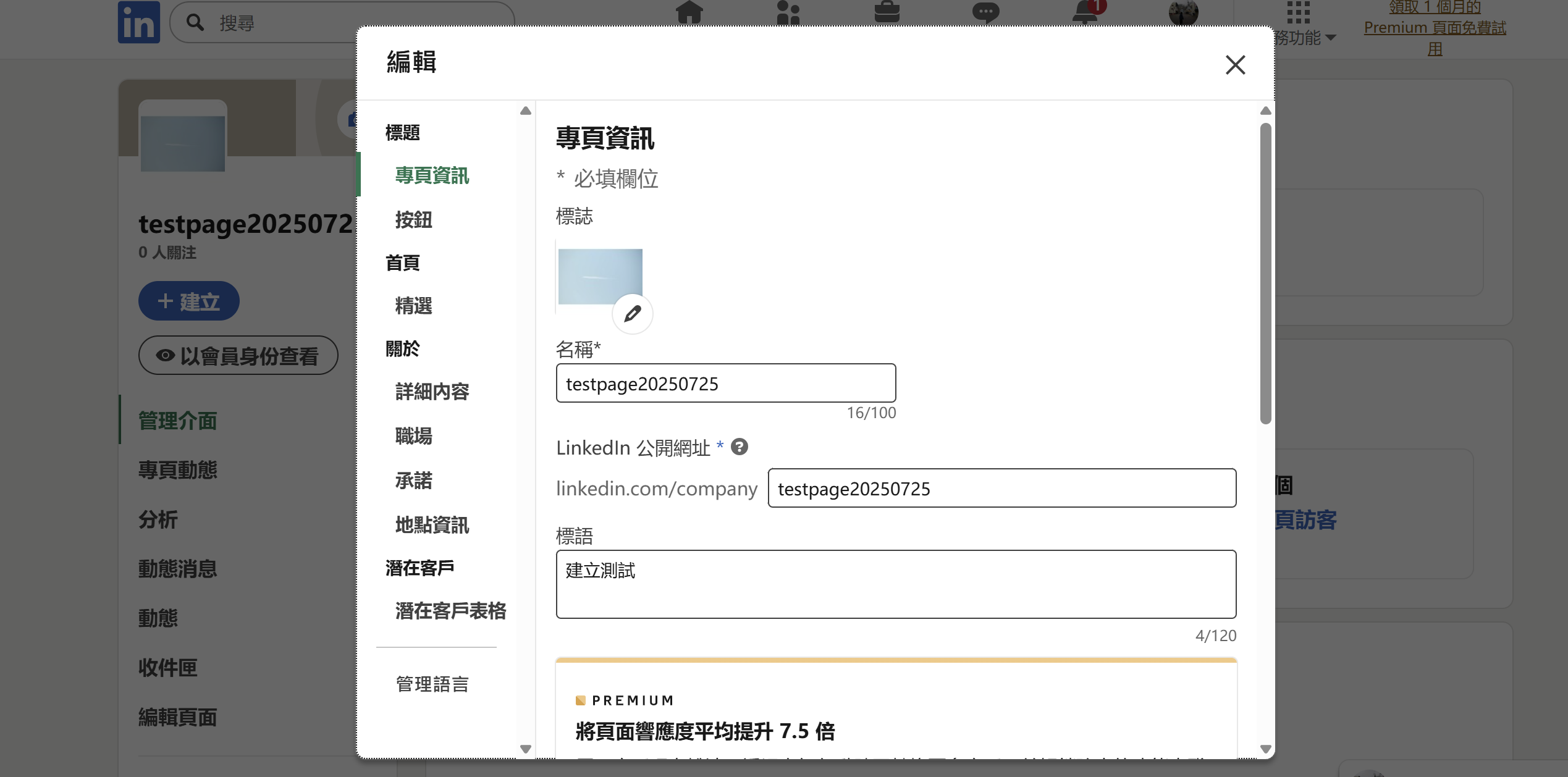
Task: Select 專頁資訊 in dialog sidebar
Action: tap(432, 175)
